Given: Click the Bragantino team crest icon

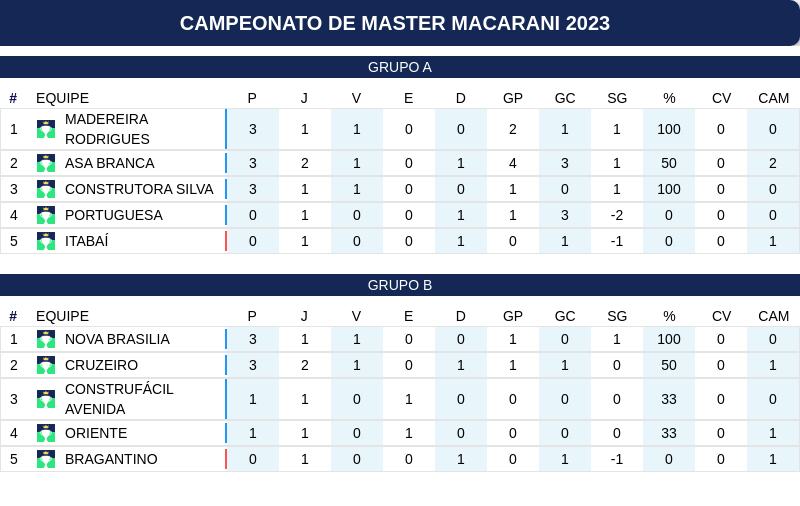Looking at the screenshot, I should click(46, 459).
